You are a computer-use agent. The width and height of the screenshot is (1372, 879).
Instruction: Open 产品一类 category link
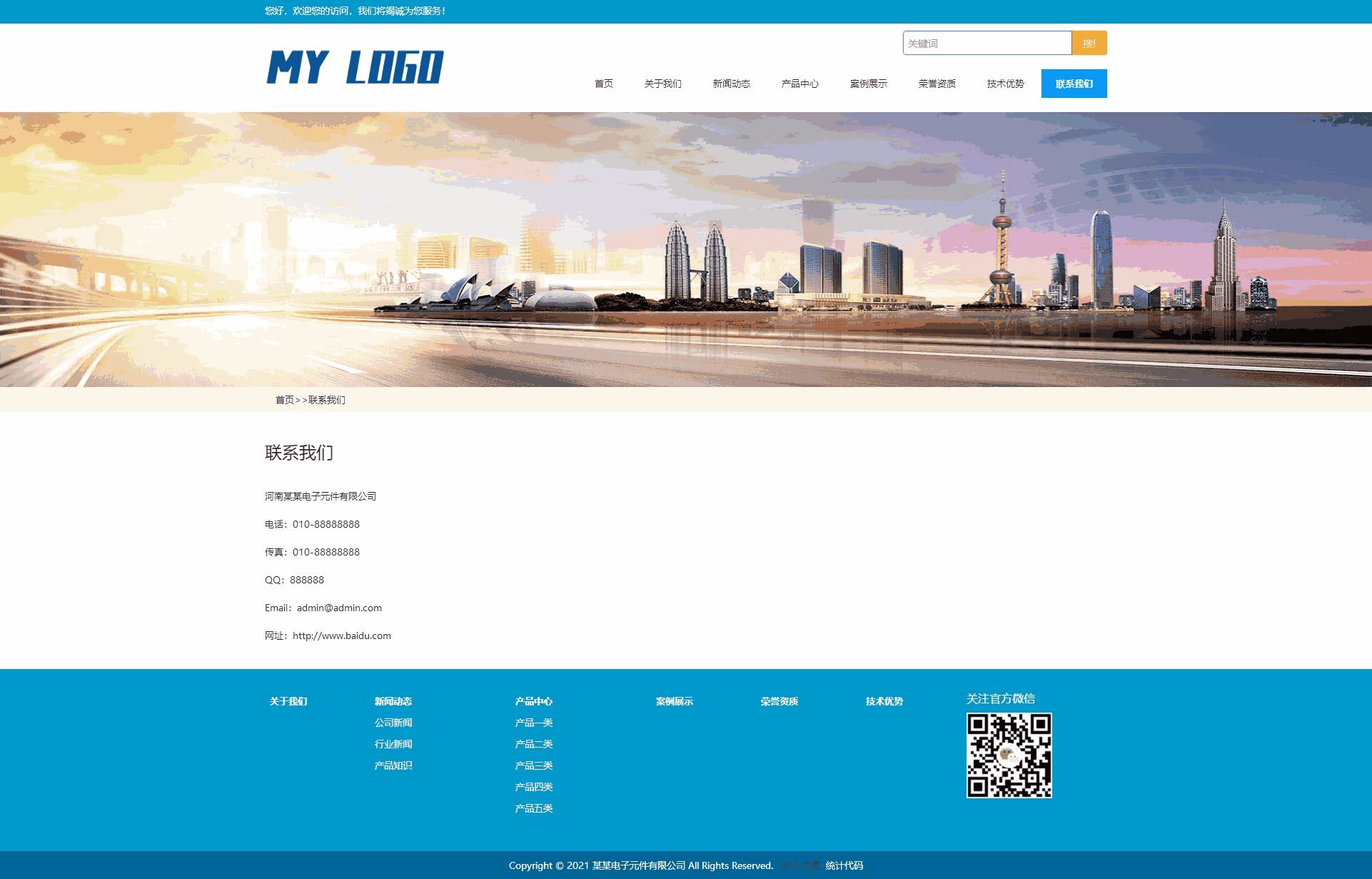(x=534, y=723)
